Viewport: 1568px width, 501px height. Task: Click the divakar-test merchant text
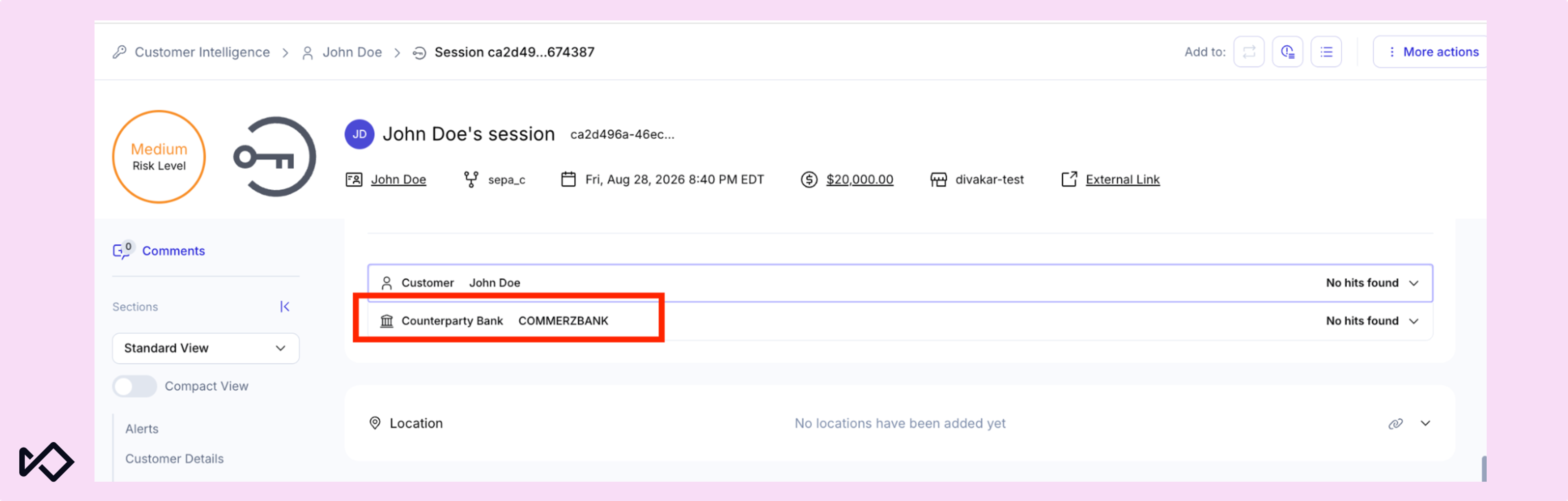pos(989,180)
